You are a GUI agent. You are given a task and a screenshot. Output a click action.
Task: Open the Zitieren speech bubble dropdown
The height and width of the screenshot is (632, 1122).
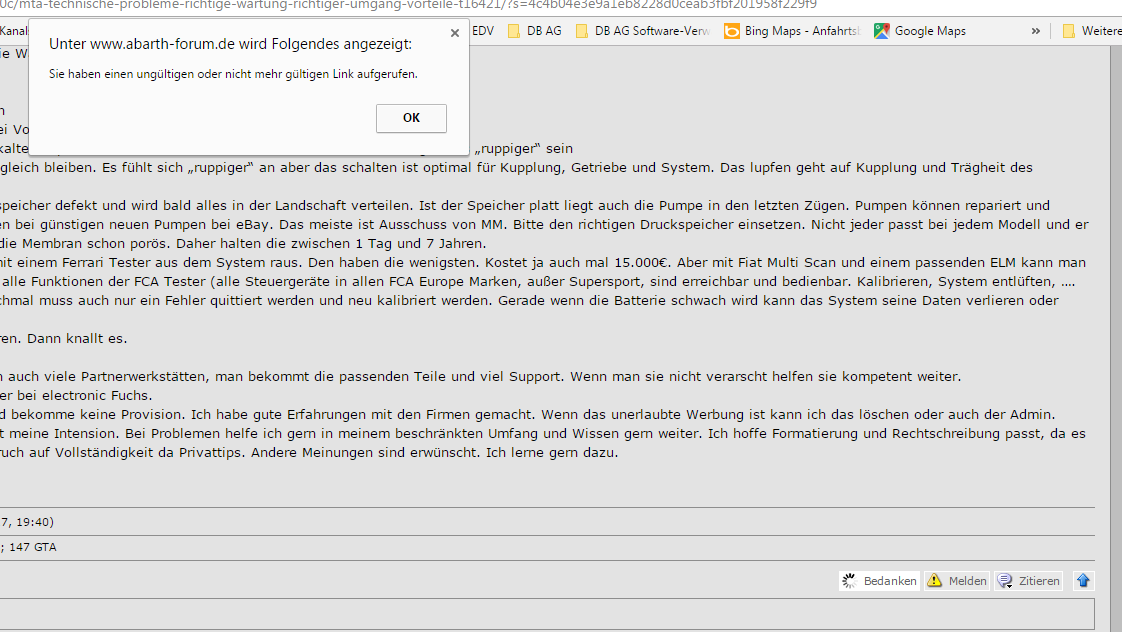click(1005, 581)
